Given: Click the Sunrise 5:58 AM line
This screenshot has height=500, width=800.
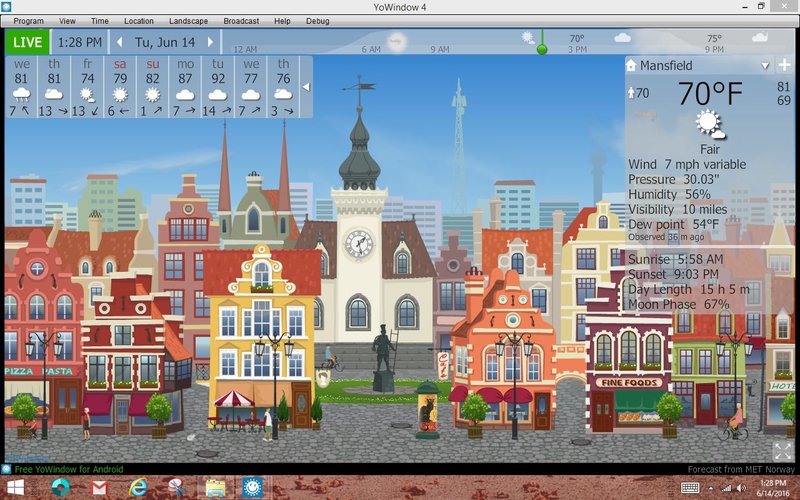Looking at the screenshot, I should (x=676, y=259).
